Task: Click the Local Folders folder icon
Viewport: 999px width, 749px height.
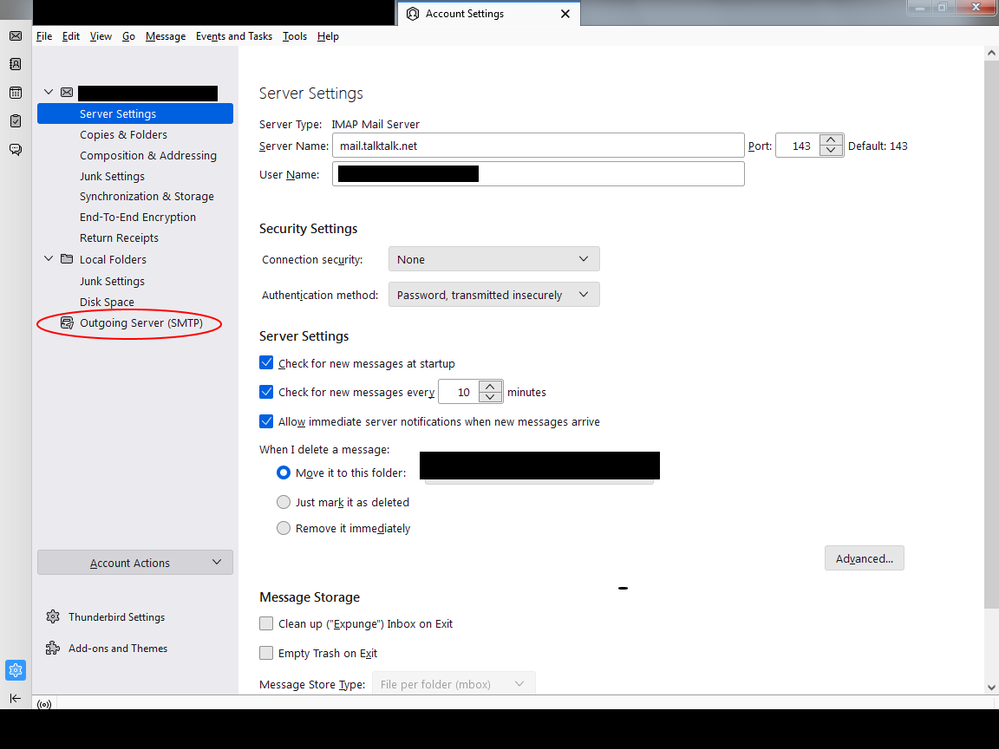Action: tap(67, 259)
